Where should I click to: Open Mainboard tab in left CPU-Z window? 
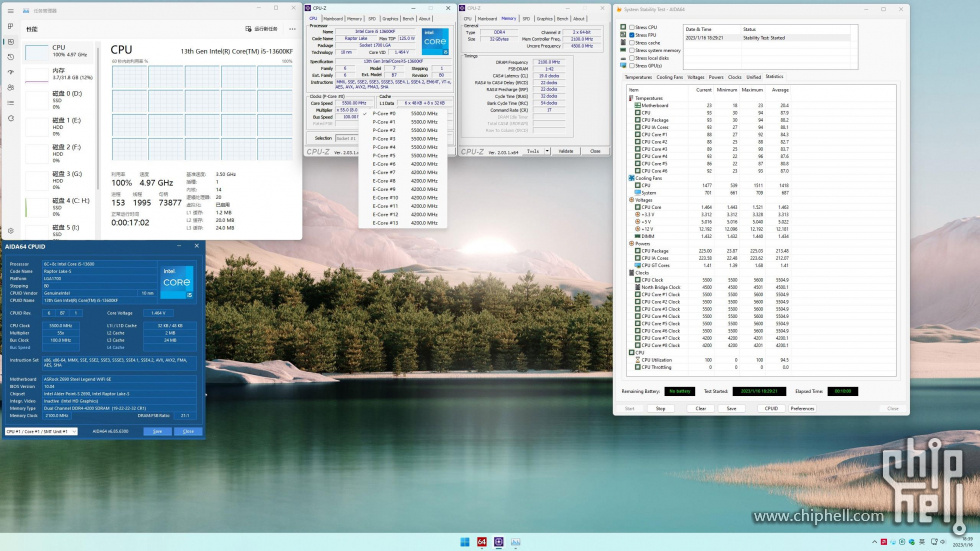pyautogui.click(x=332, y=19)
